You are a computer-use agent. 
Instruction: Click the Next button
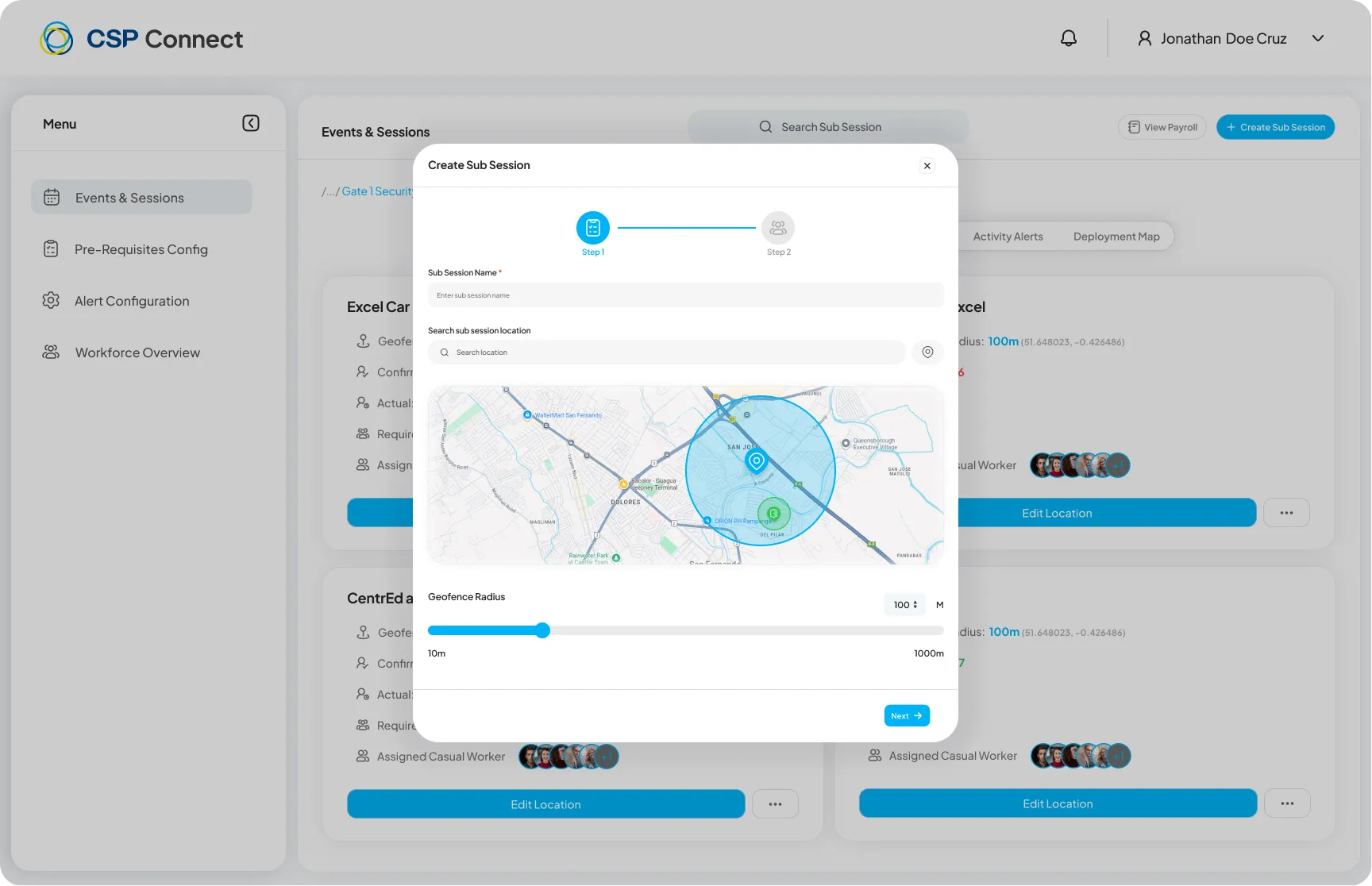point(907,715)
